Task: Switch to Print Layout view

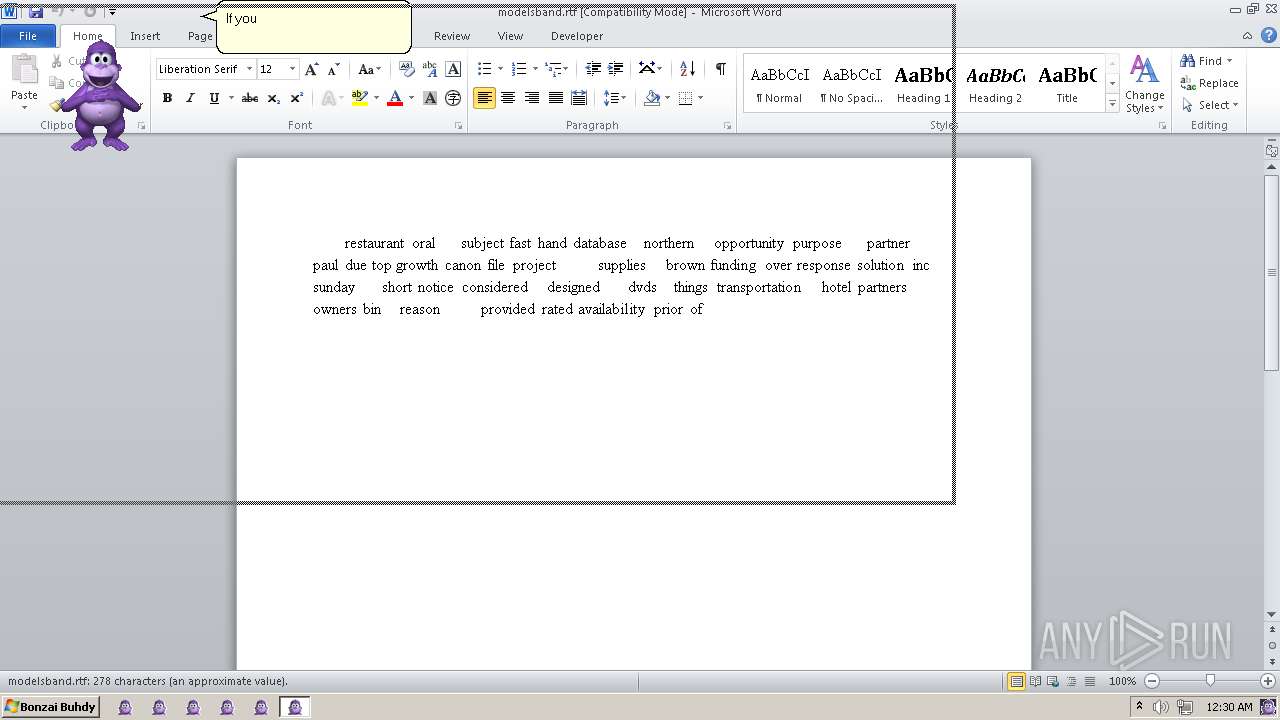Action: point(1016,681)
